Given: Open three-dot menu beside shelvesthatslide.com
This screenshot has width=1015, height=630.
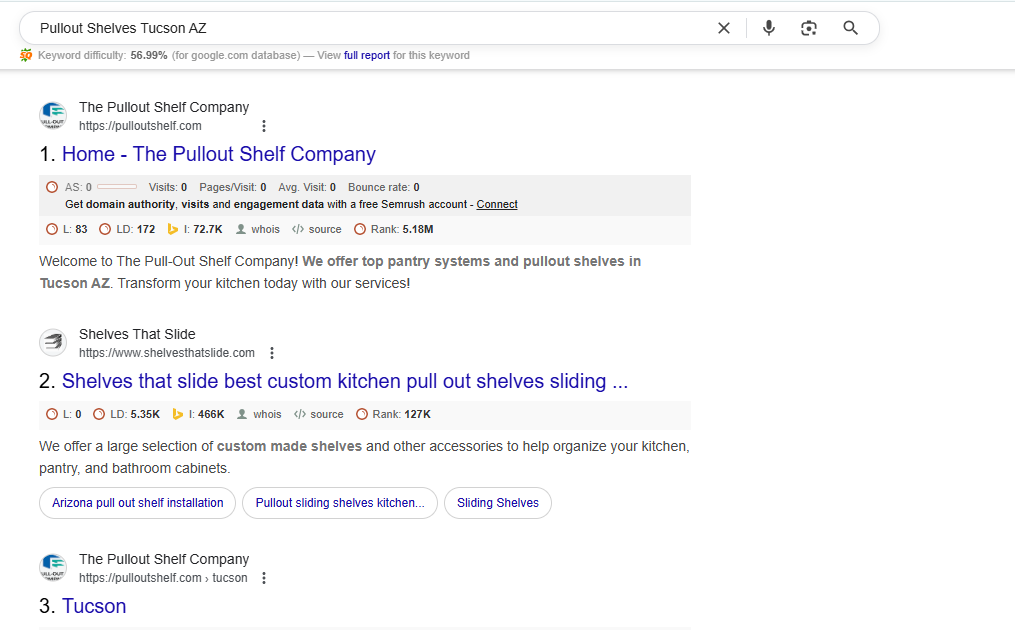Looking at the screenshot, I should click(x=272, y=353).
